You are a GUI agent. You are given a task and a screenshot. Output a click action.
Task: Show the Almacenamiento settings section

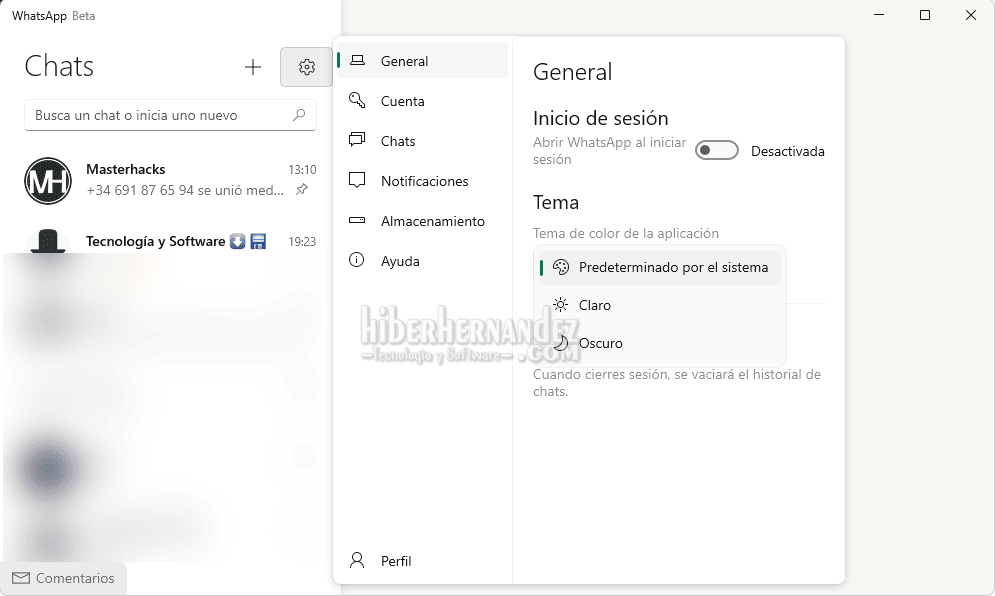(x=423, y=221)
